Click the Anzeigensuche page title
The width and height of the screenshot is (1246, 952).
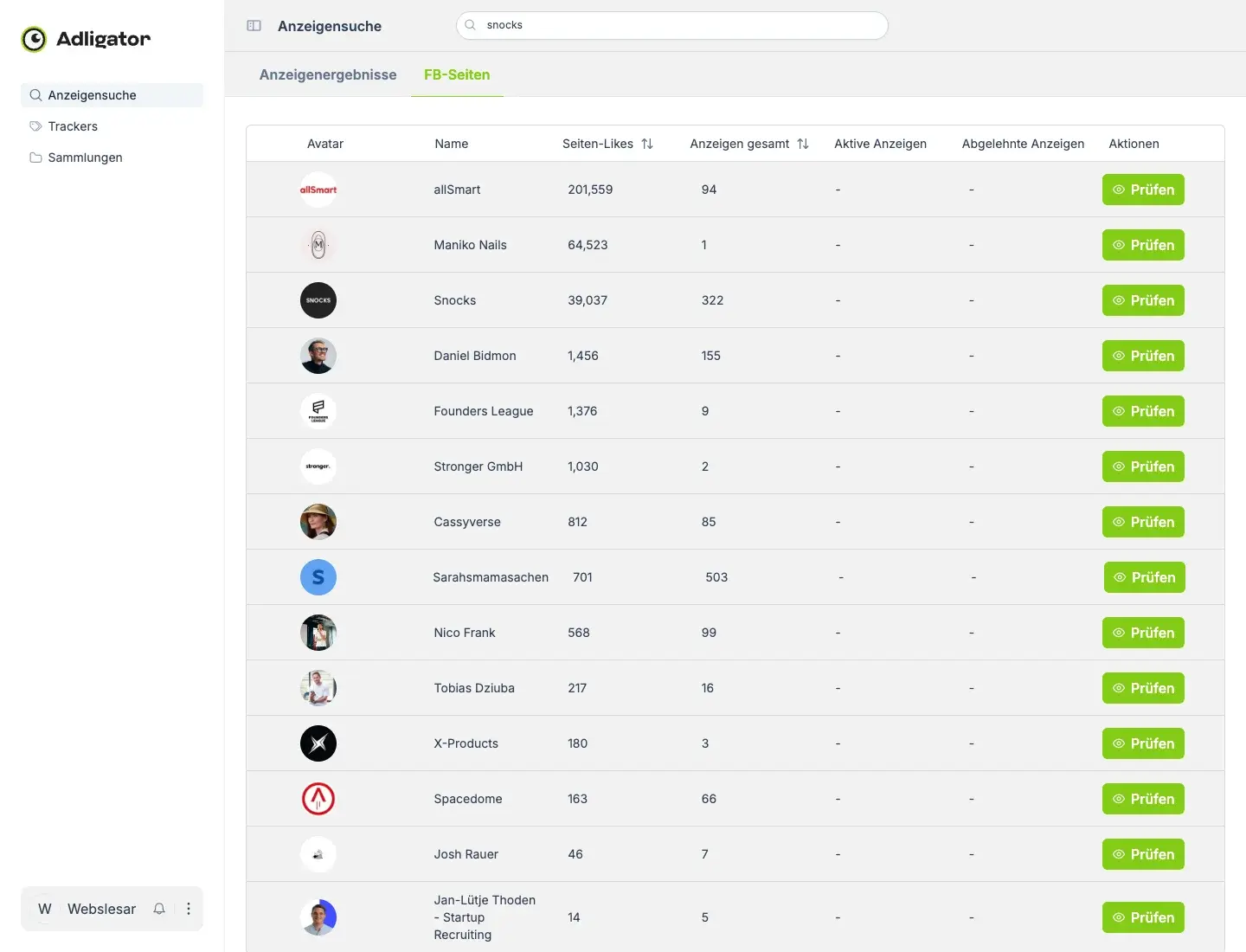(x=330, y=26)
